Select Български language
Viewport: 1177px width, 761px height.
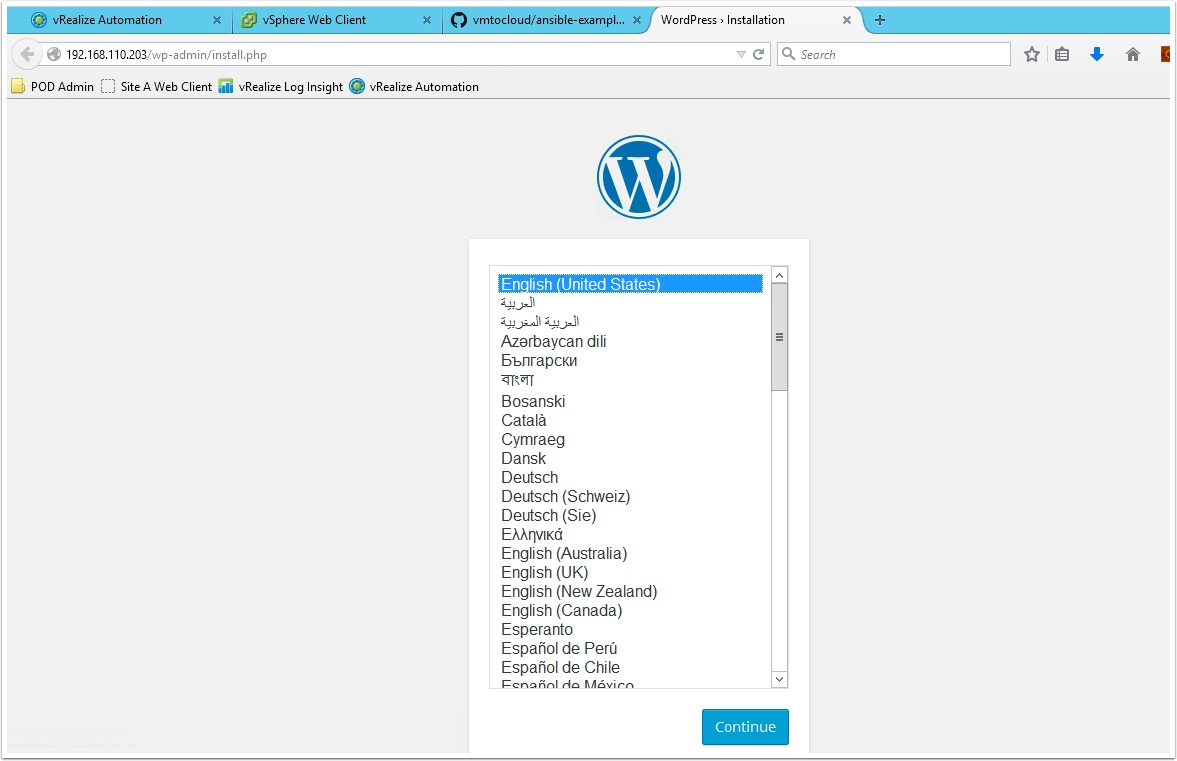[x=631, y=360]
